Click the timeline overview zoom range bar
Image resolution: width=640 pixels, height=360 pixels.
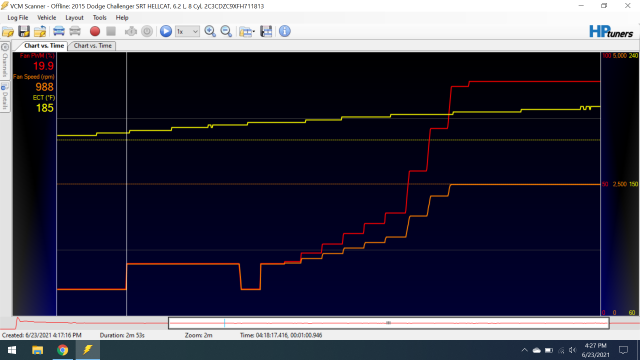point(389,323)
